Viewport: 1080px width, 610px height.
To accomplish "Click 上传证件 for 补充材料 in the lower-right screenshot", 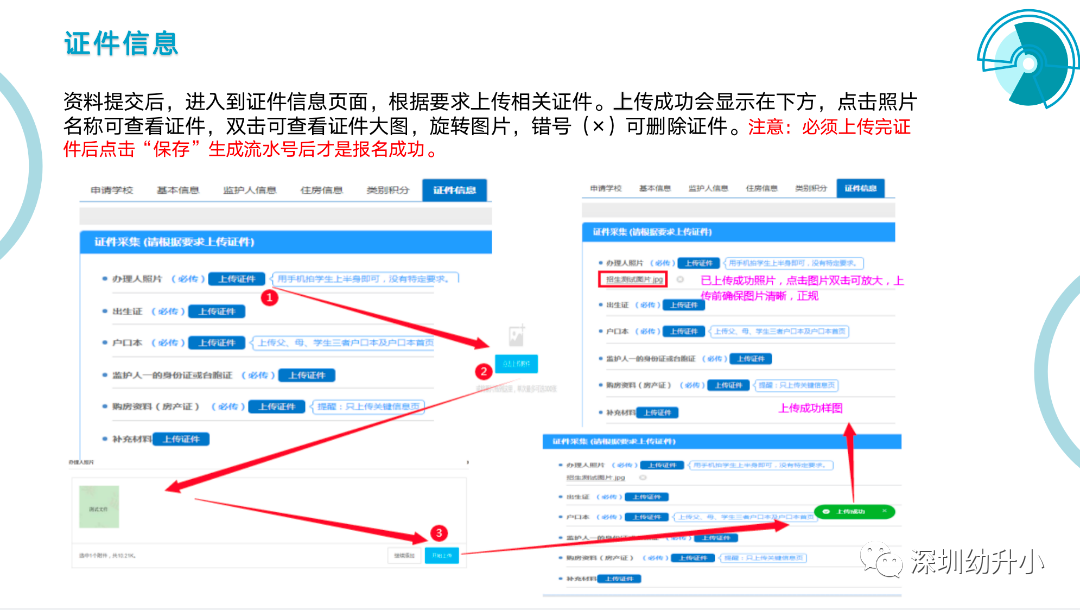I will (619, 579).
